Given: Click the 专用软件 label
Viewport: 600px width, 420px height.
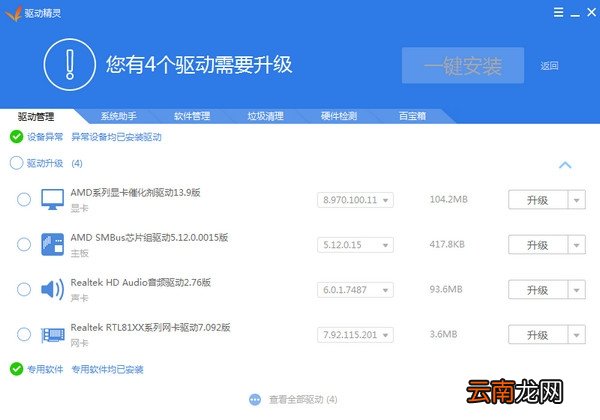Looking at the screenshot, I should (45, 369).
